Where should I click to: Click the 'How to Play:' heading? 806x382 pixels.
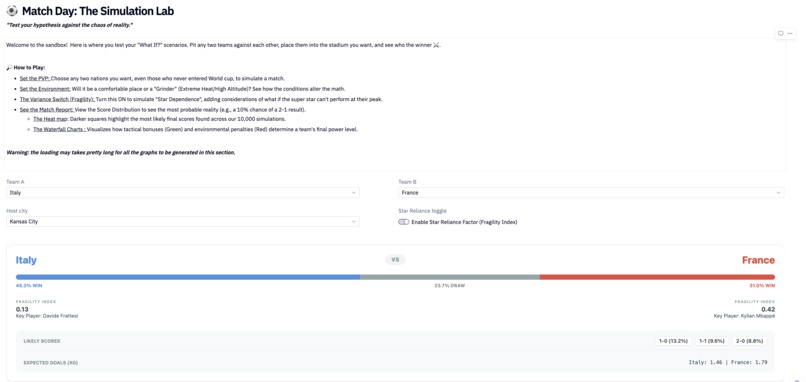point(29,67)
